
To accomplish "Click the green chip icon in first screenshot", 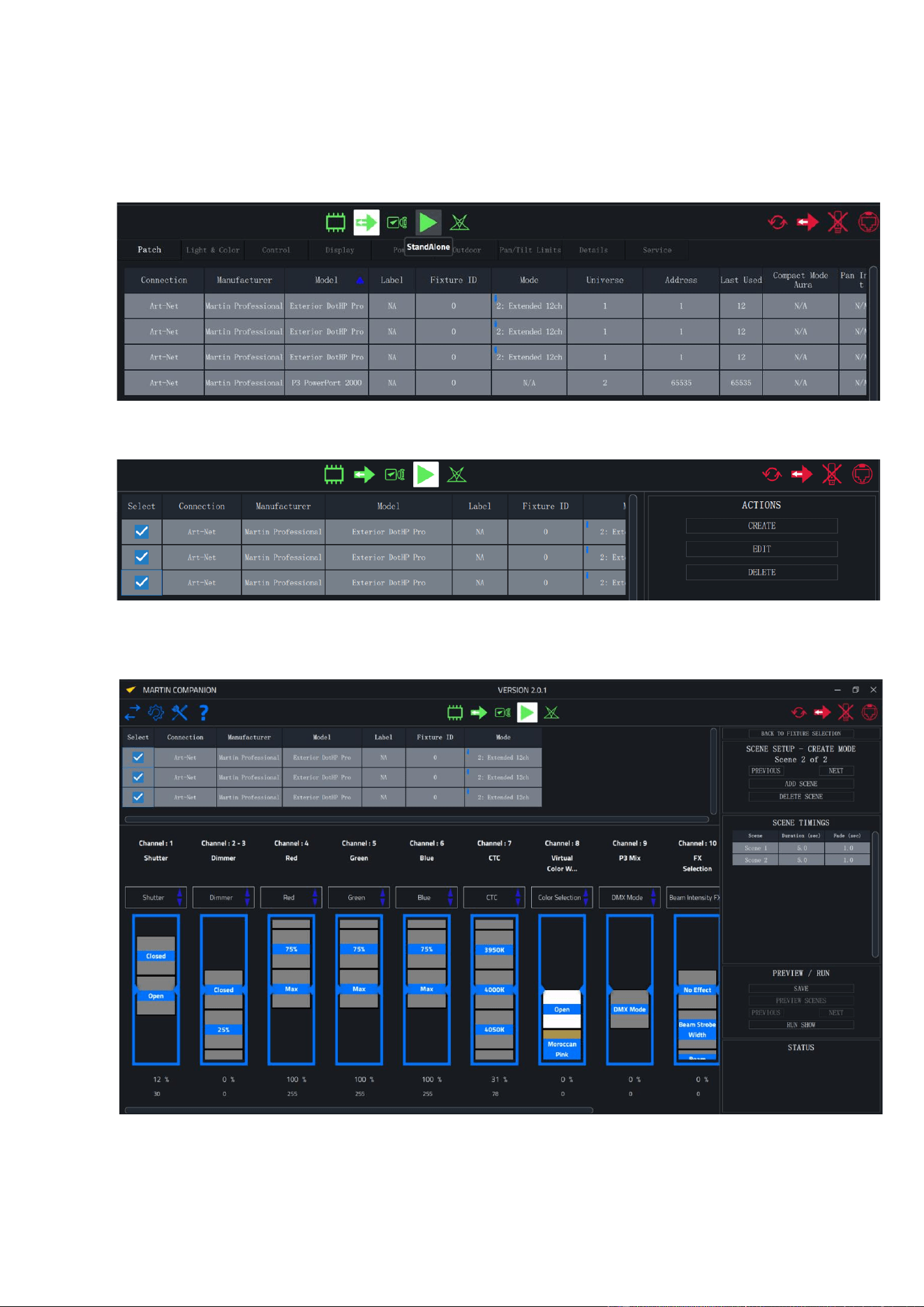I will click(x=336, y=223).
